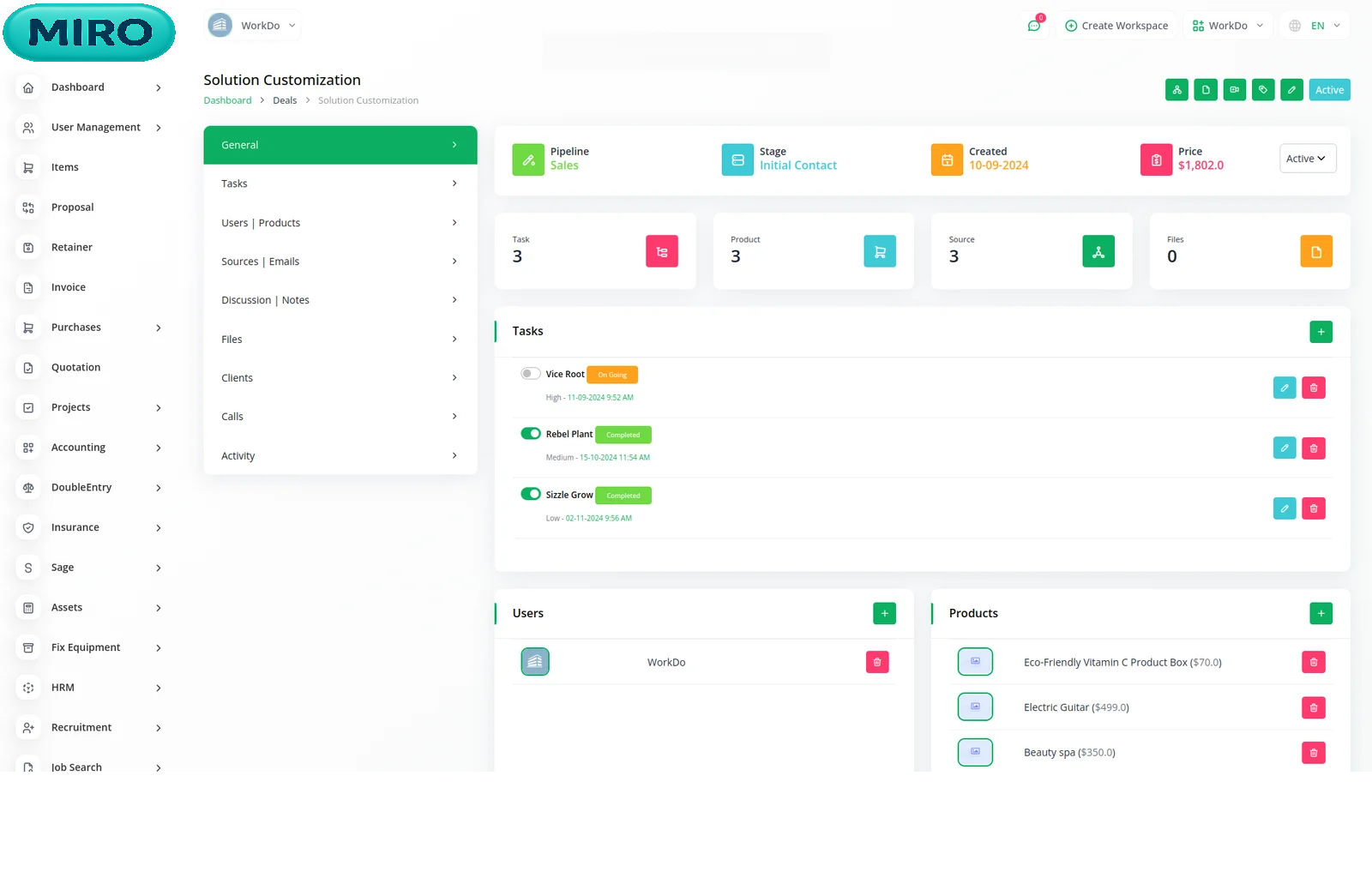This screenshot has height=878, width=1372.
Task: Open the EN language dropdown
Action: click(1315, 26)
